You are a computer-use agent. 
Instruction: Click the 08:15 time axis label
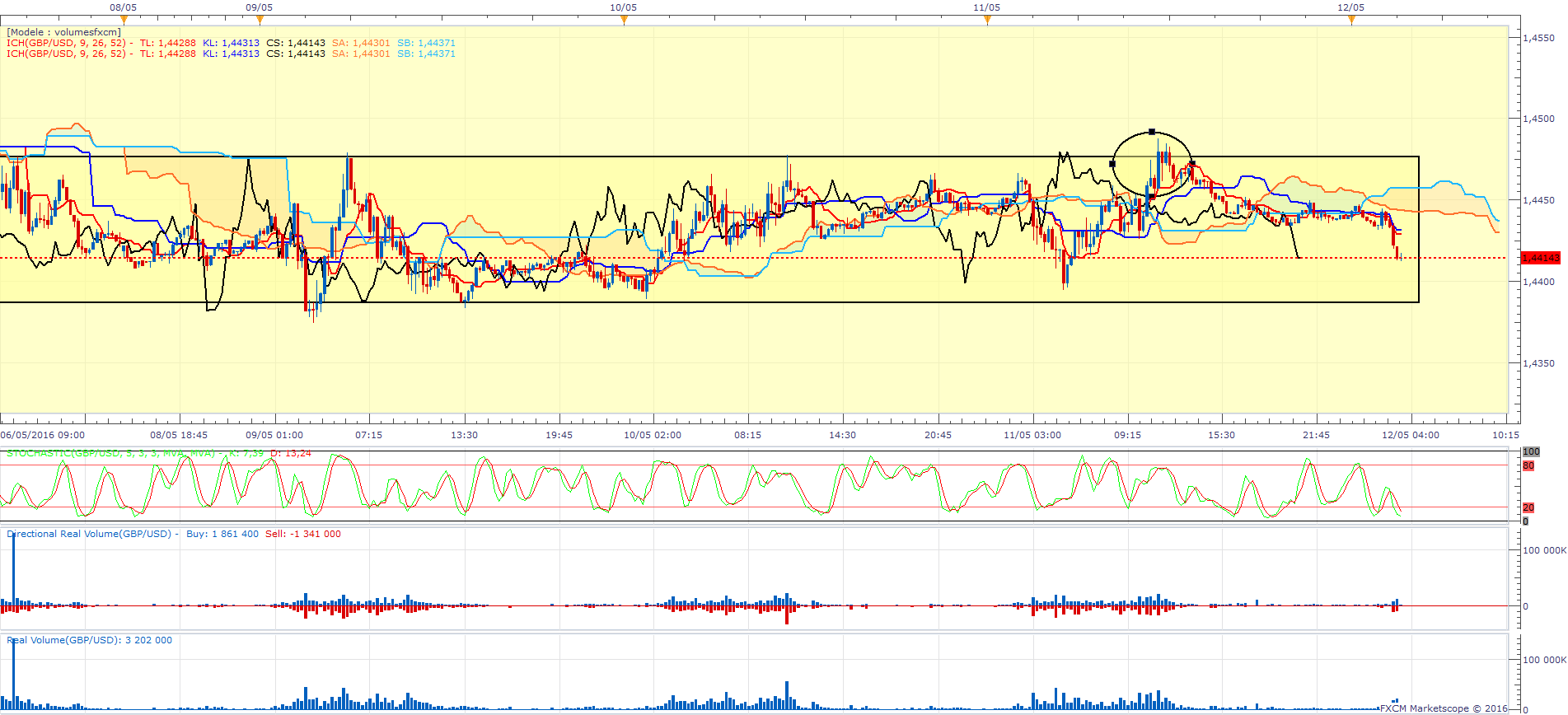point(748,435)
